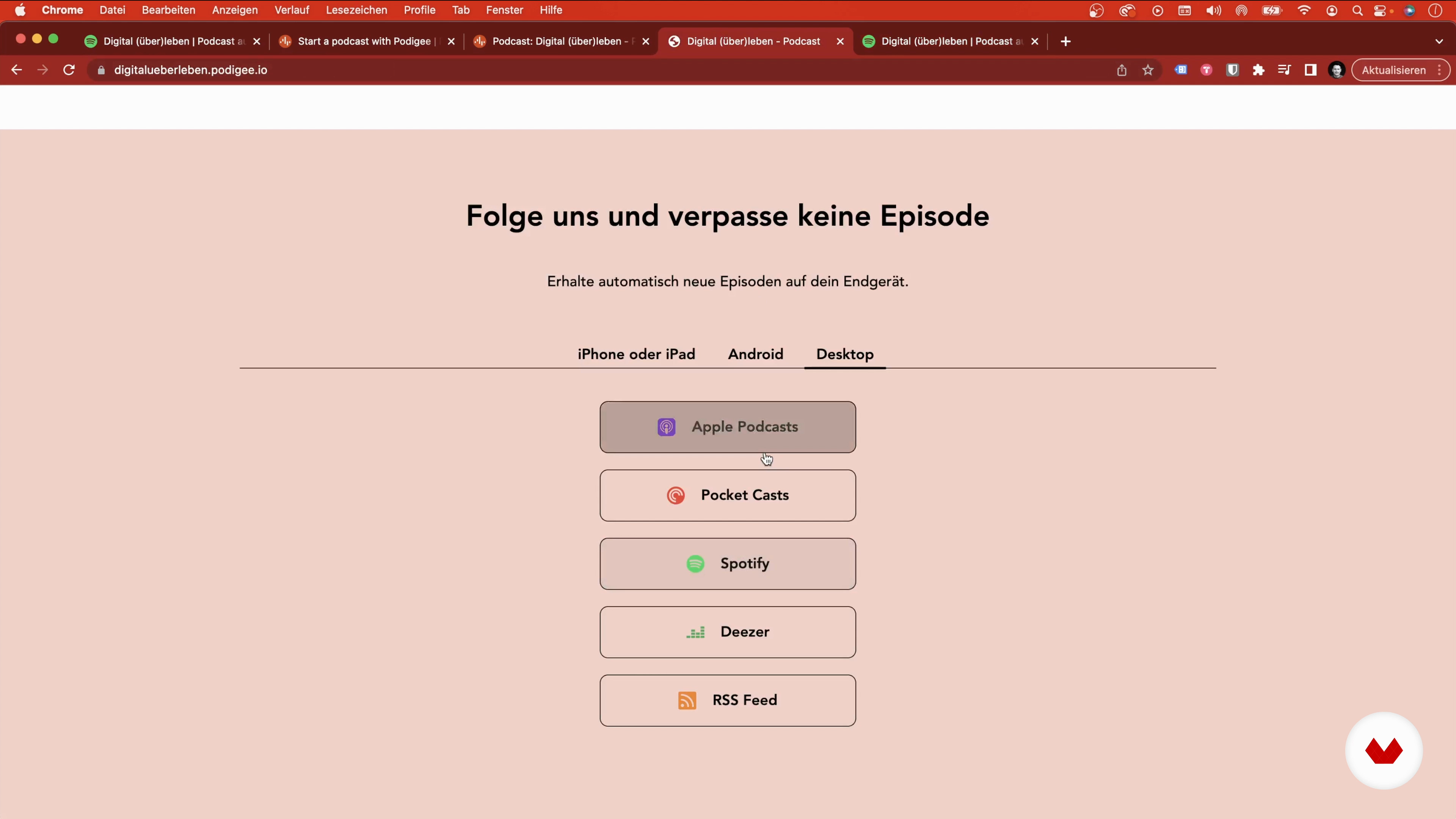Screen dimensions: 1456x819
Task: Open the Chrome application menu
Action: (x=62, y=10)
